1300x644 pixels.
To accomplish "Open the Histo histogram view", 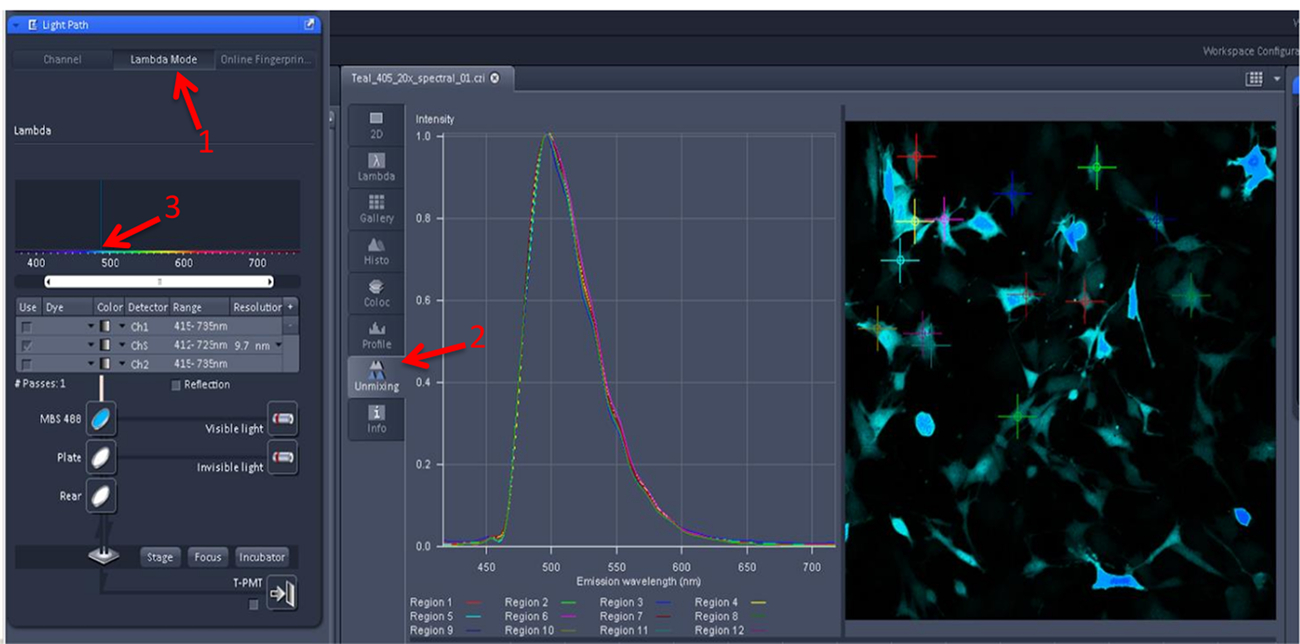I will 376,250.
